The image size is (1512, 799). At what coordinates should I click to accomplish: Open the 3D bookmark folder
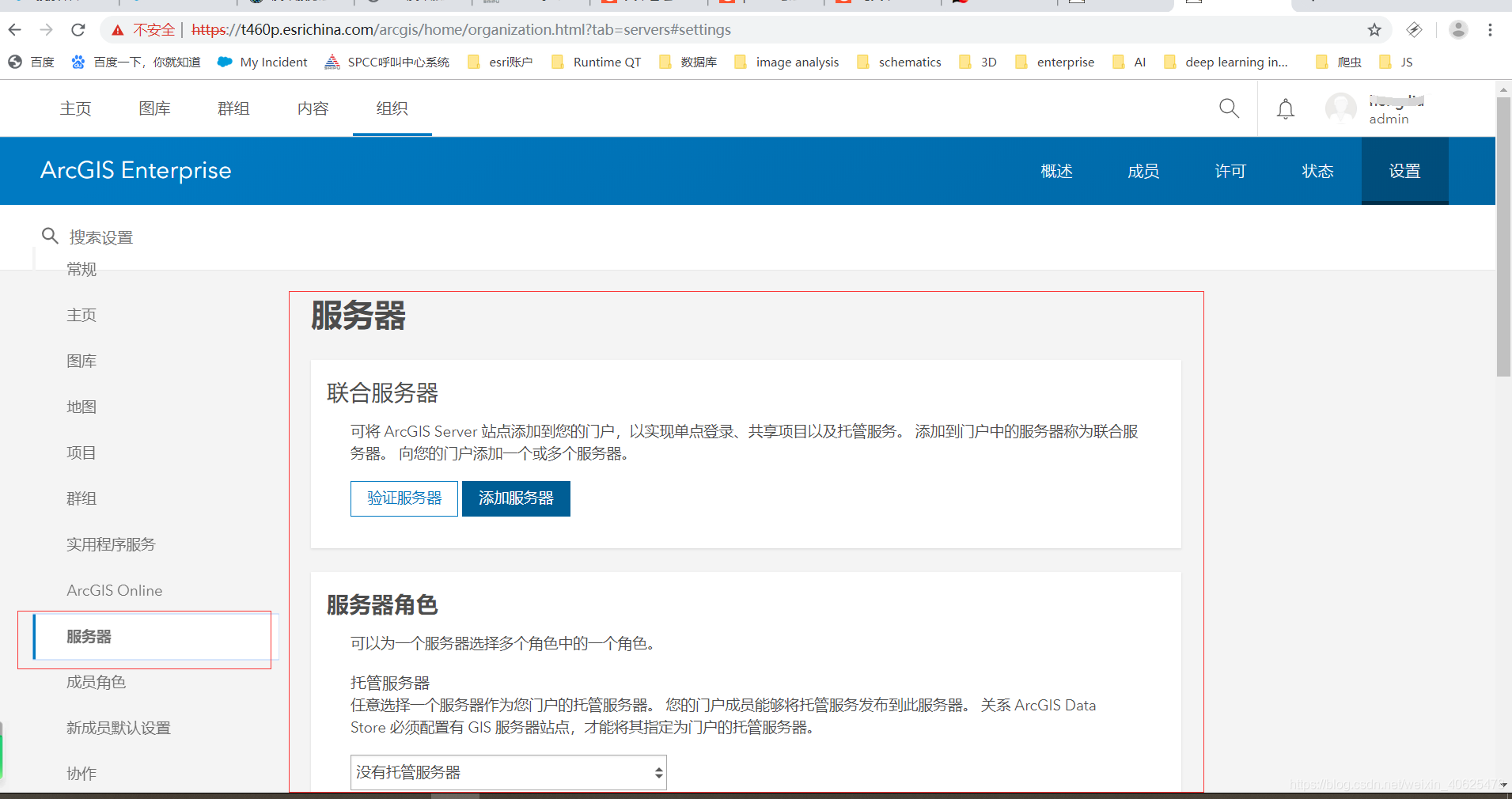tap(978, 62)
